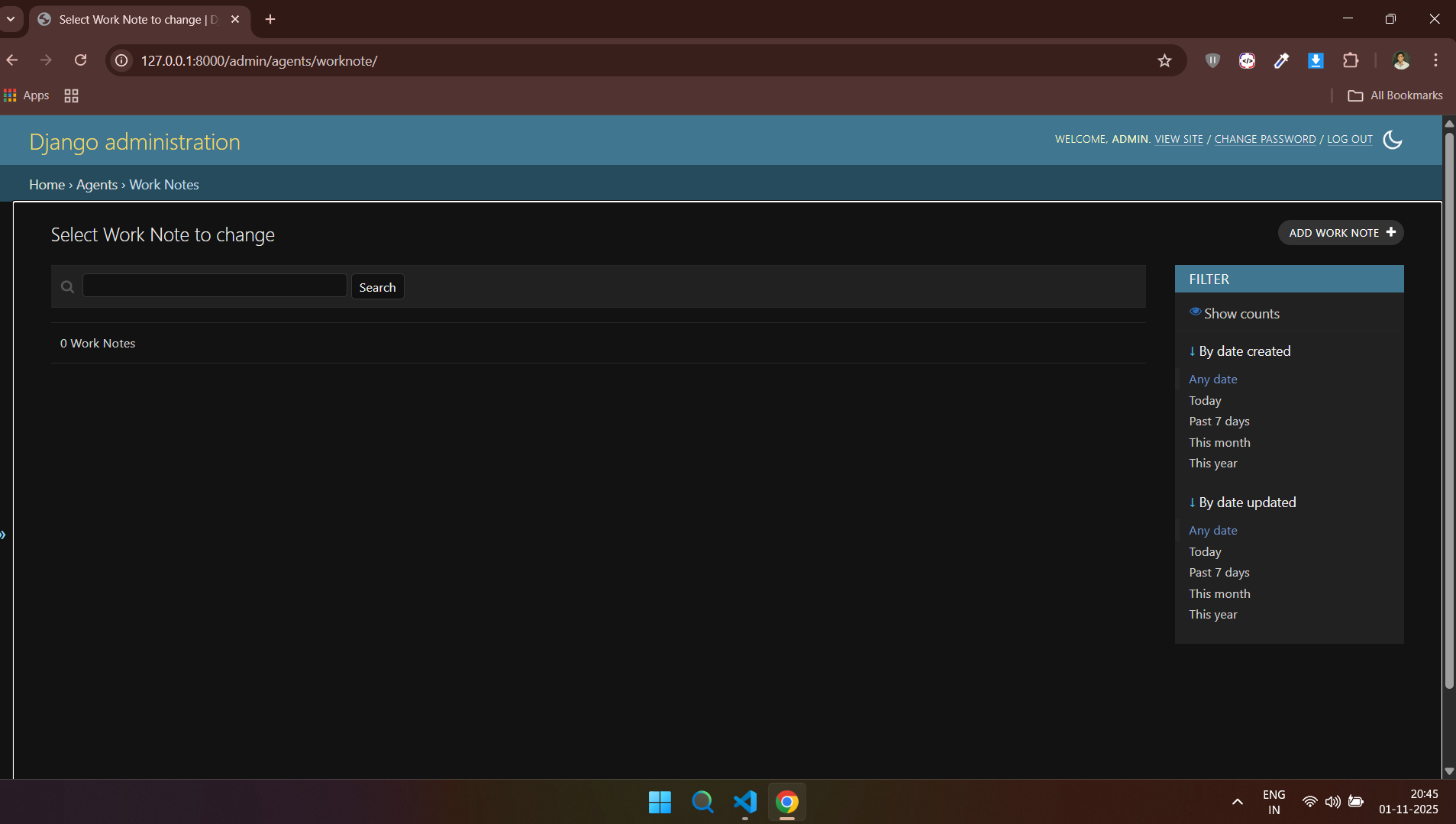Open Windows Search from the taskbar
This screenshot has height=824, width=1456.
click(702, 802)
